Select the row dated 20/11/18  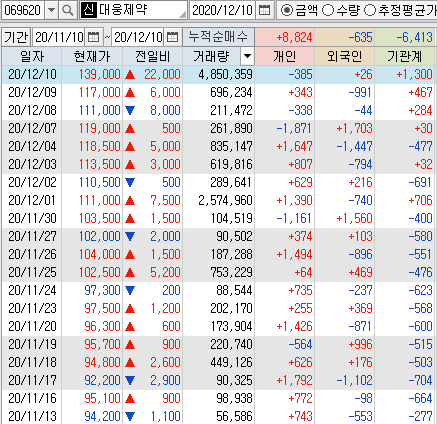[x=218, y=362]
